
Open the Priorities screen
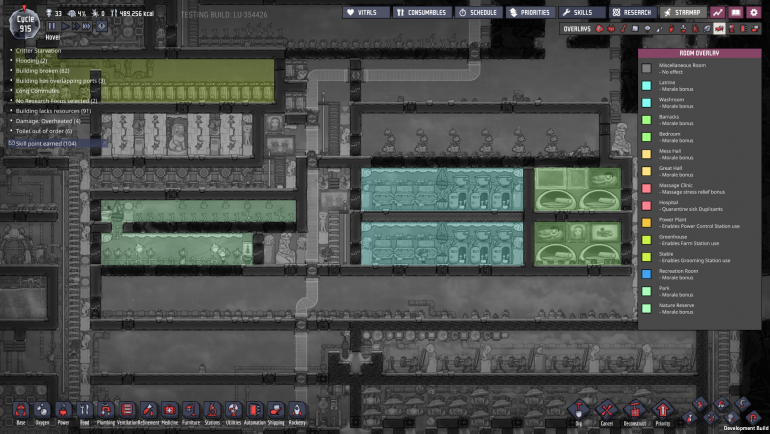[530, 12]
